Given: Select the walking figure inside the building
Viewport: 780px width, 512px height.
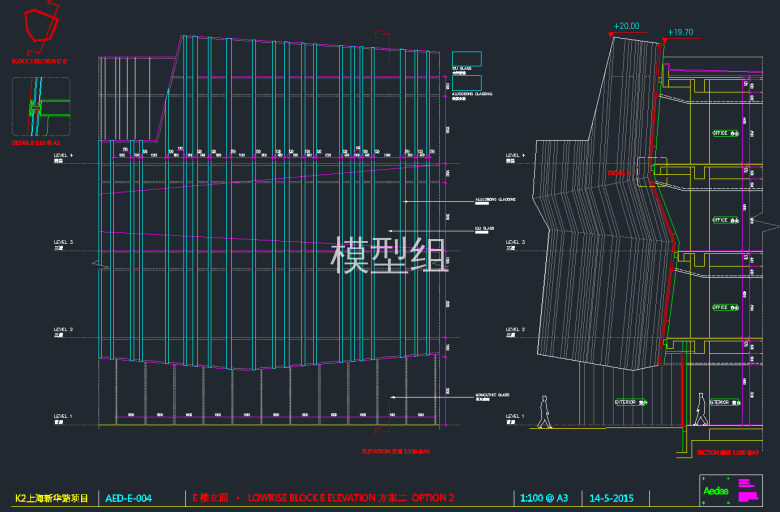Looking at the screenshot, I should pos(701,409).
